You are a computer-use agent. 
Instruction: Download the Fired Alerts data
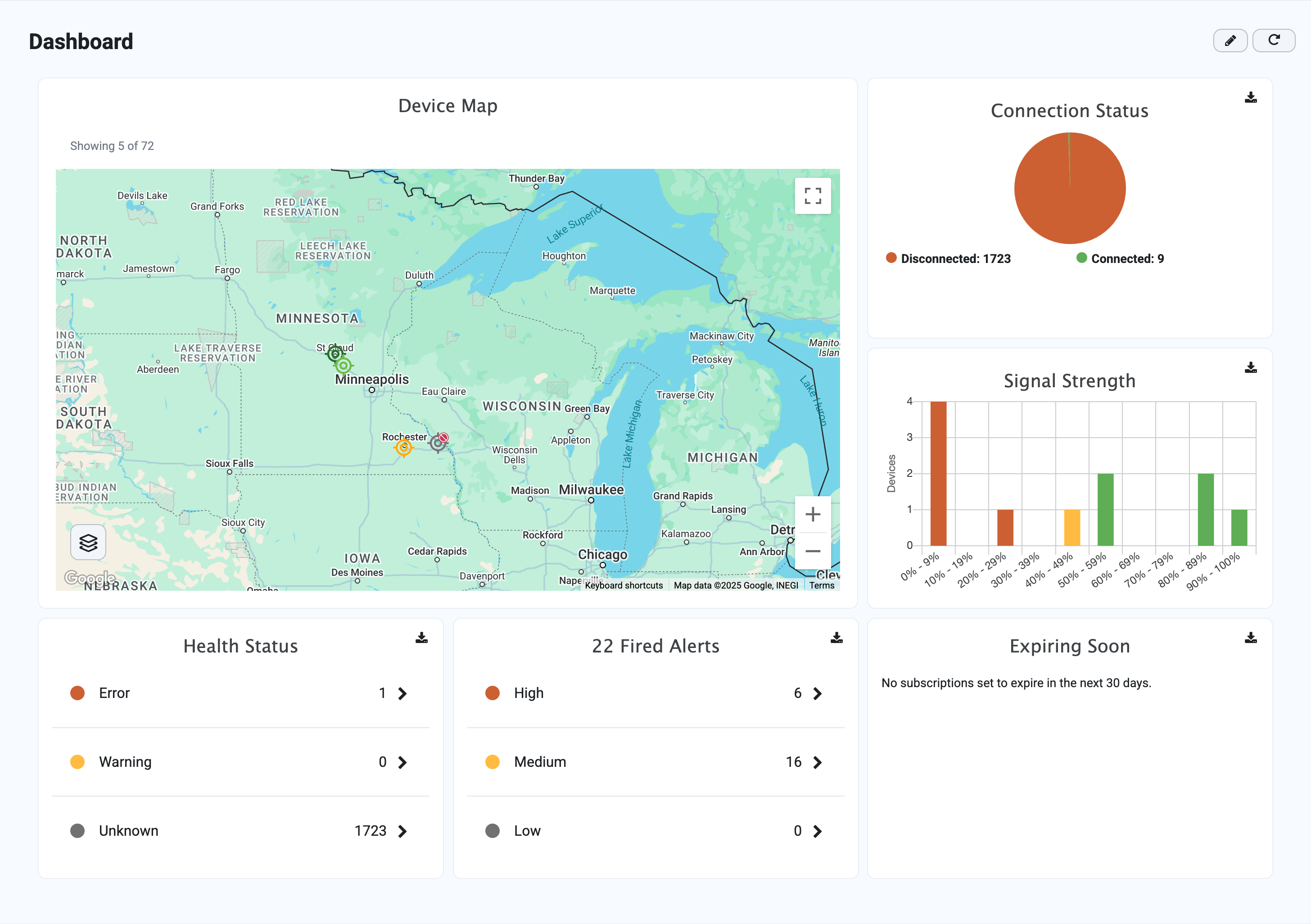[836, 638]
